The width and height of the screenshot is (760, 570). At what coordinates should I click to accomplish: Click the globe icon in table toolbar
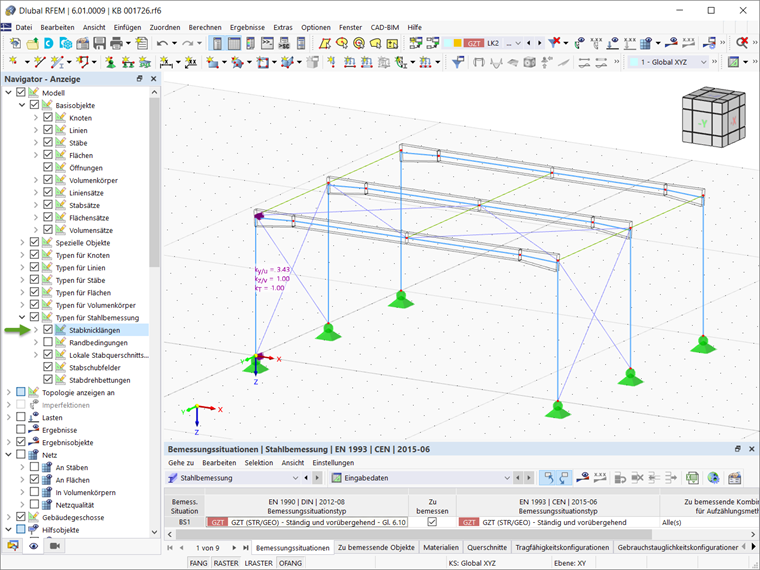pyautogui.click(x=713, y=478)
